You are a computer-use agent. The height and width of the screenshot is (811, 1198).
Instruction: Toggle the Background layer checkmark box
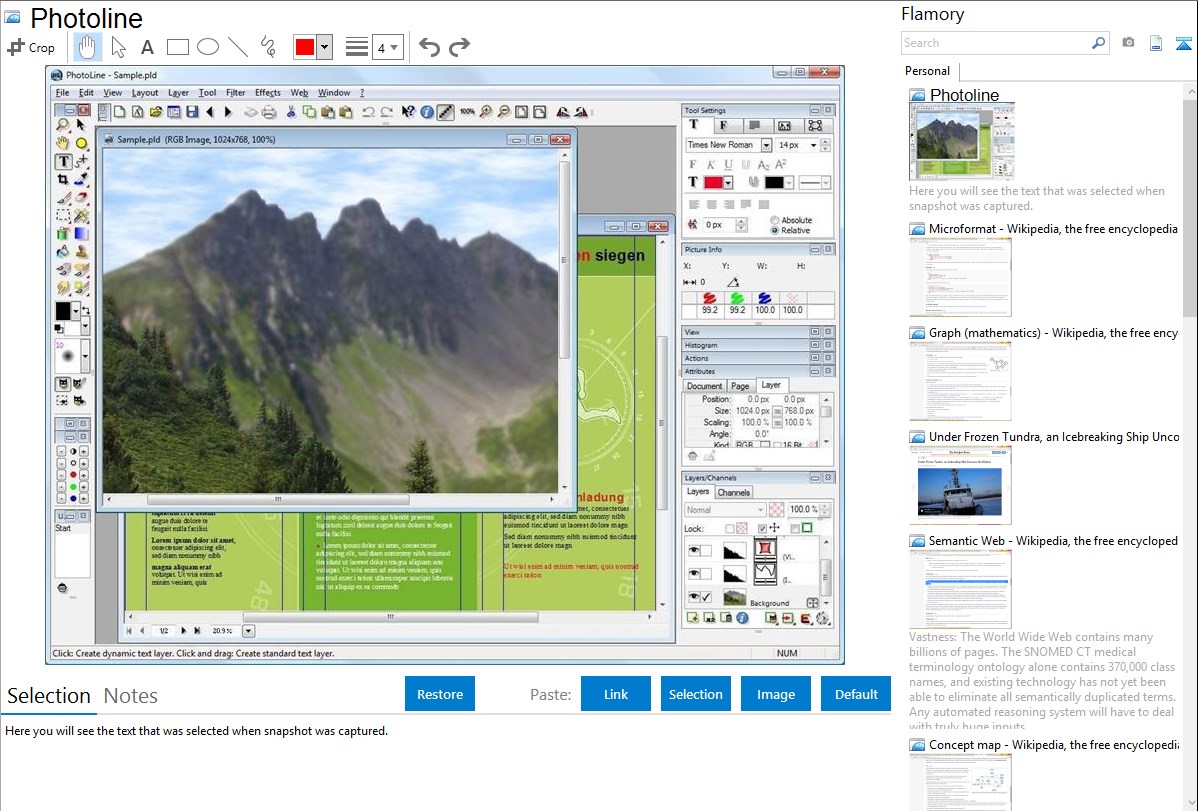(x=706, y=597)
